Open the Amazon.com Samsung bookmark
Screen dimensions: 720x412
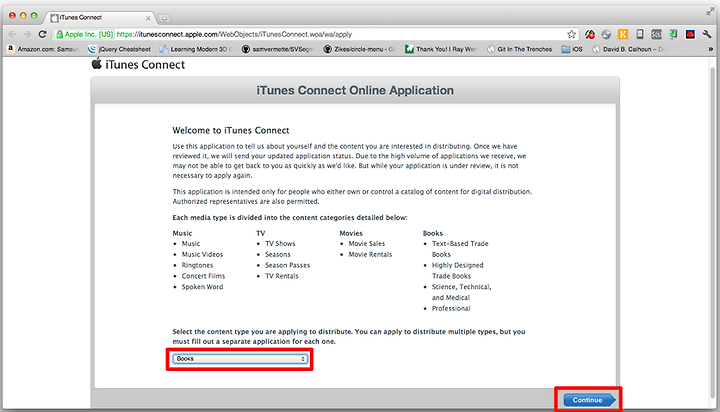point(43,49)
